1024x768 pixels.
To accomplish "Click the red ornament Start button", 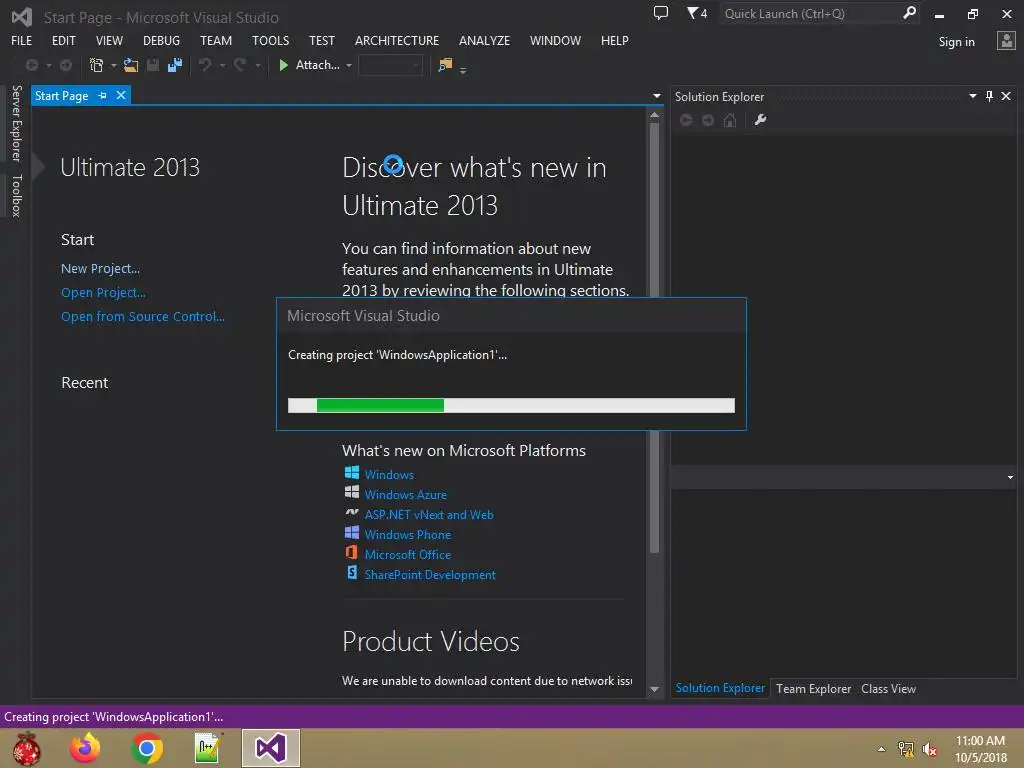I will pos(27,748).
